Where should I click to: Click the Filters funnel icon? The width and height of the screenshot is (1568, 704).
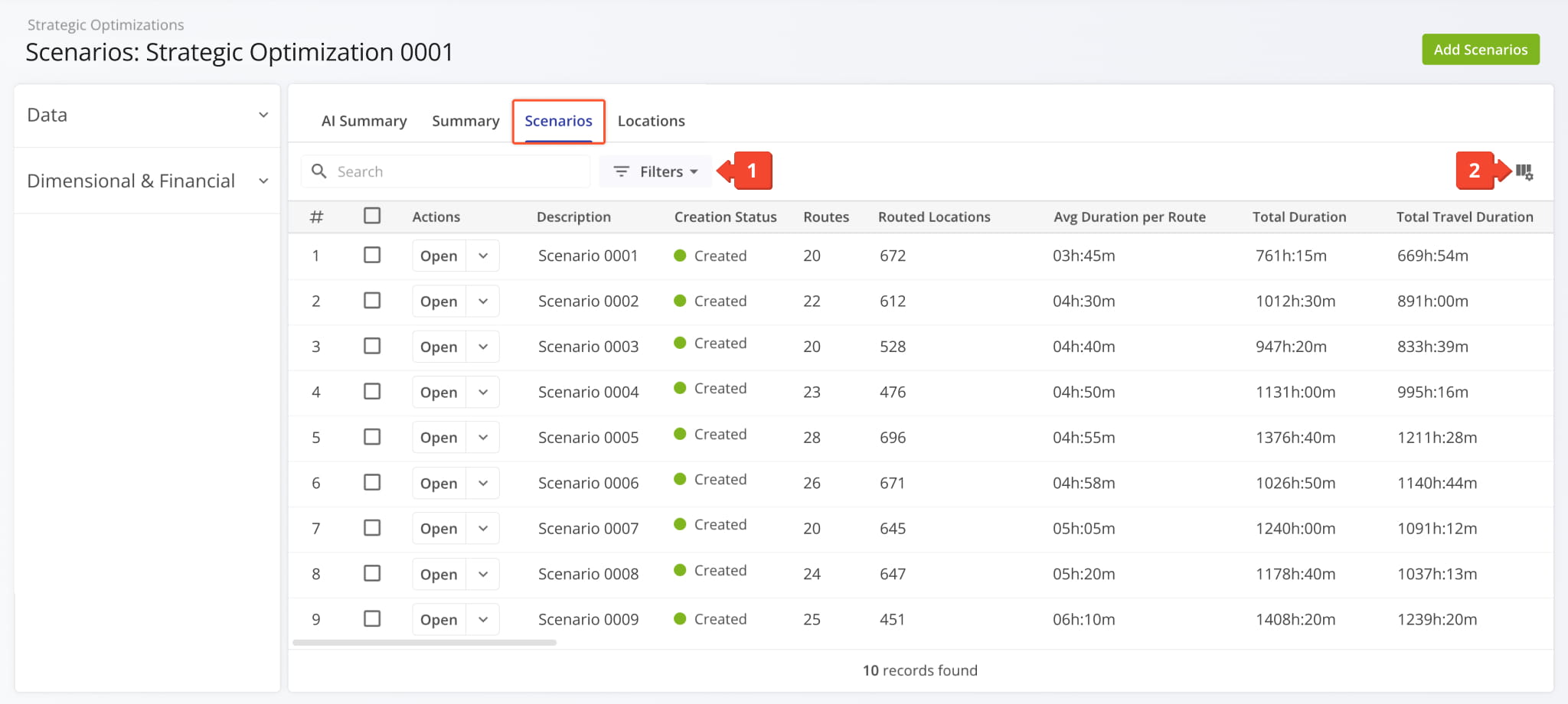621,171
